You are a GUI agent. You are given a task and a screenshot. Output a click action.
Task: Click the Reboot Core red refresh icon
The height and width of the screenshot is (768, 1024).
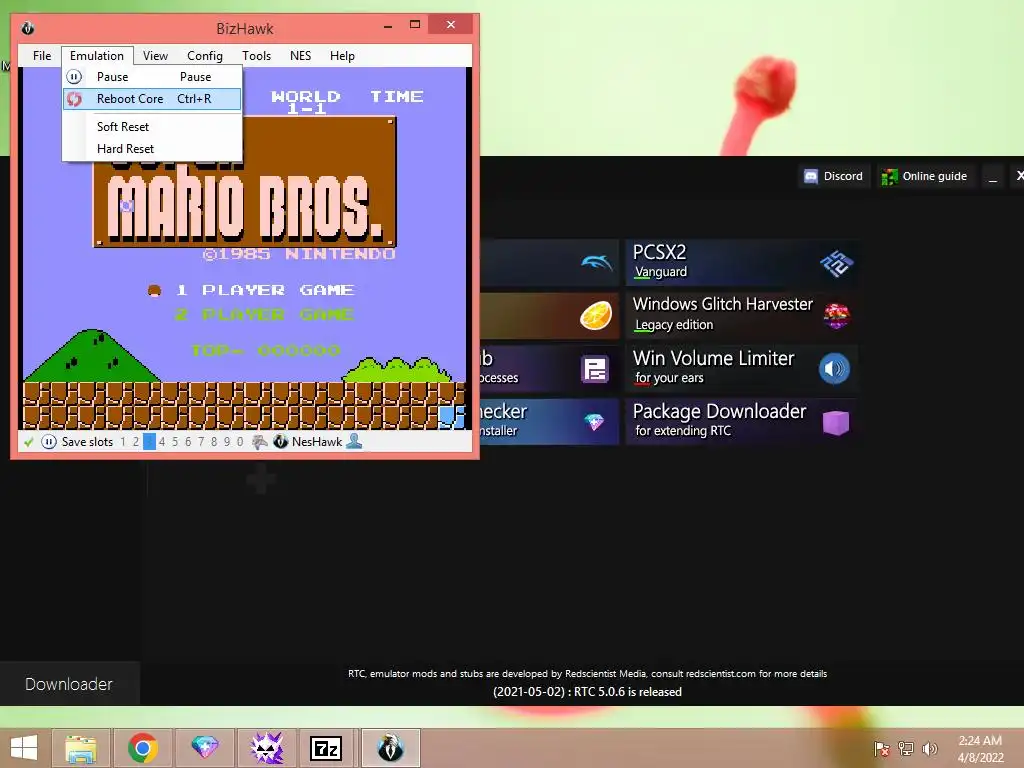pyautogui.click(x=74, y=99)
